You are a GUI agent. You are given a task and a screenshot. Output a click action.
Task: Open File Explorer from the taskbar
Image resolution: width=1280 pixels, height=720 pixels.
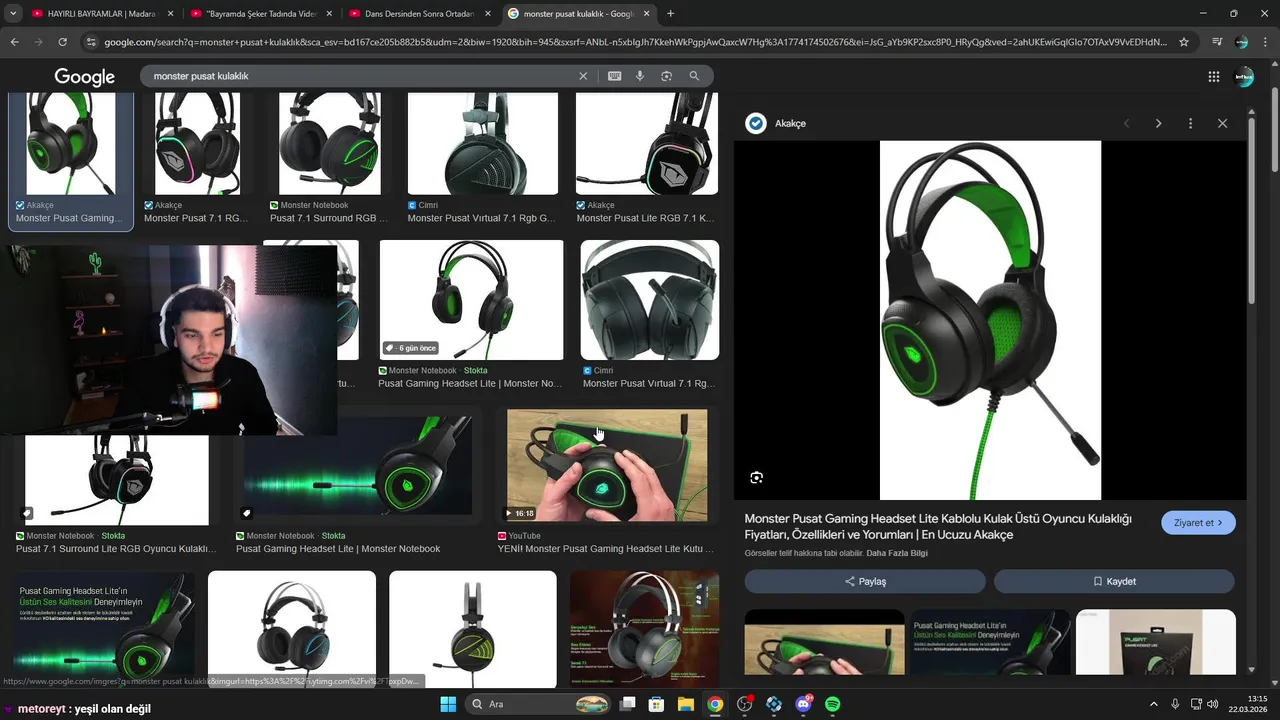686,704
